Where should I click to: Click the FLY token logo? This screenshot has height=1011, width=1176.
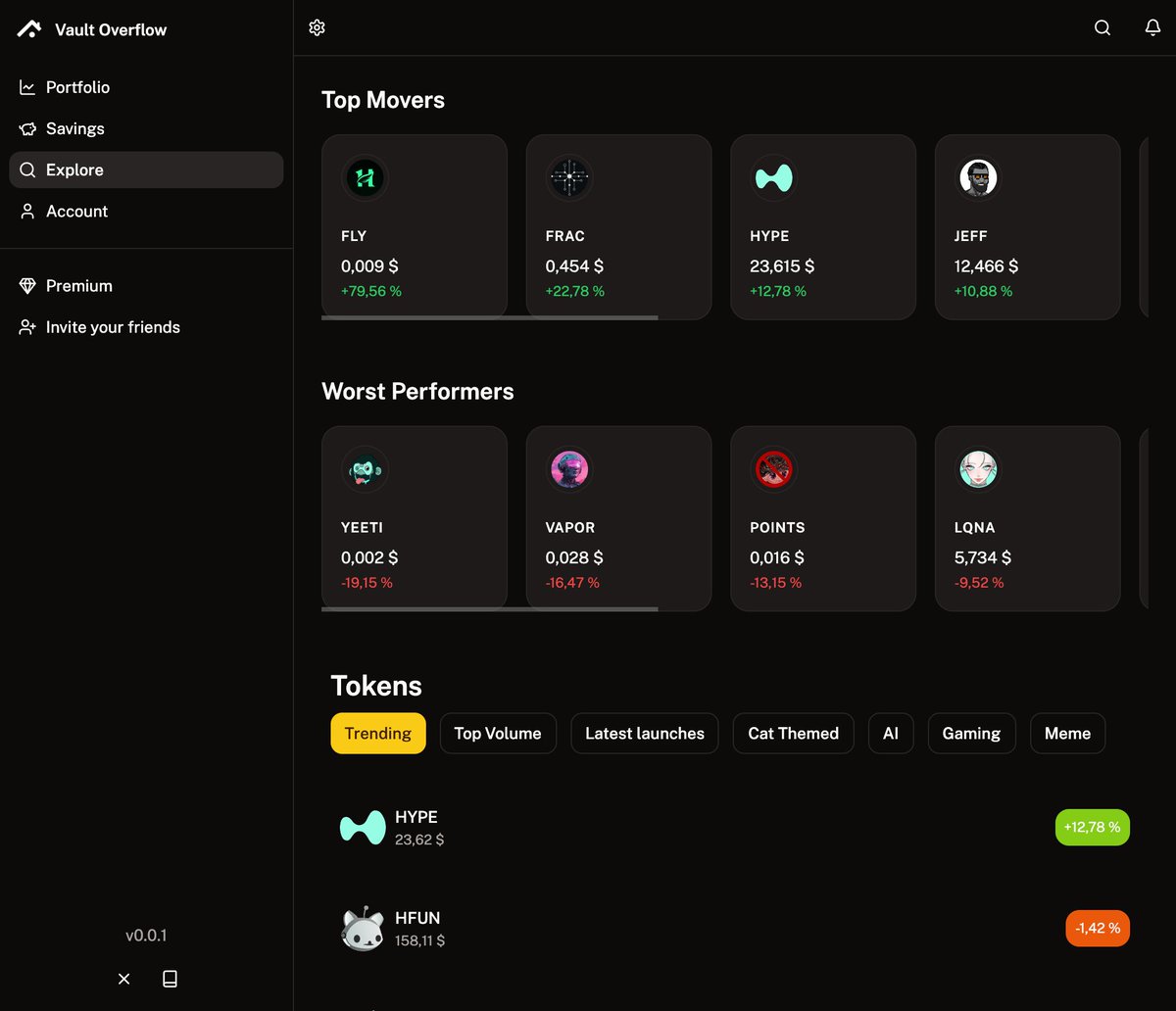point(365,178)
